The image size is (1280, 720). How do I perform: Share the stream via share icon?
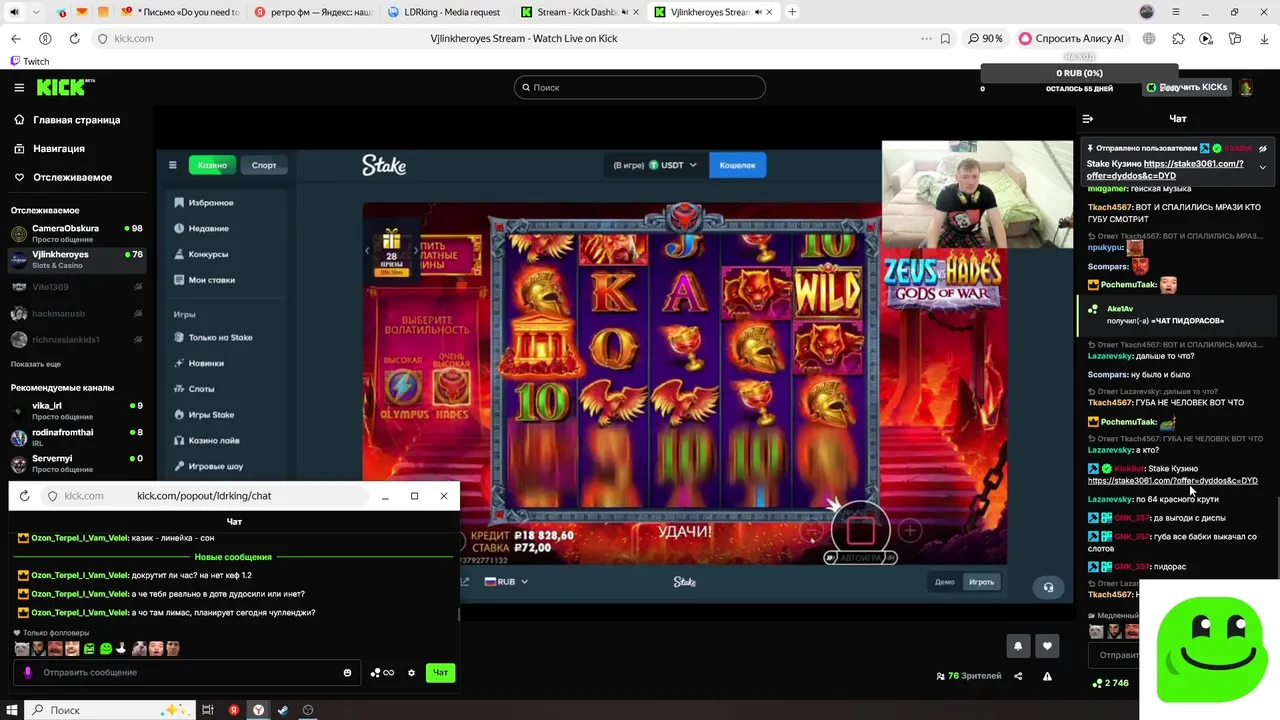tap(1018, 676)
